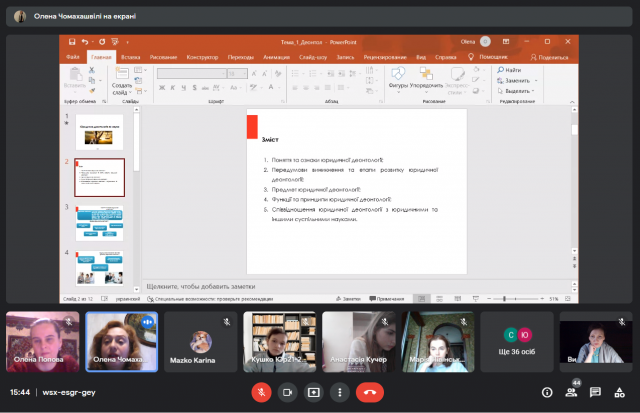Click the Поделиться share button
The height and width of the screenshot is (413, 640).
tap(548, 57)
